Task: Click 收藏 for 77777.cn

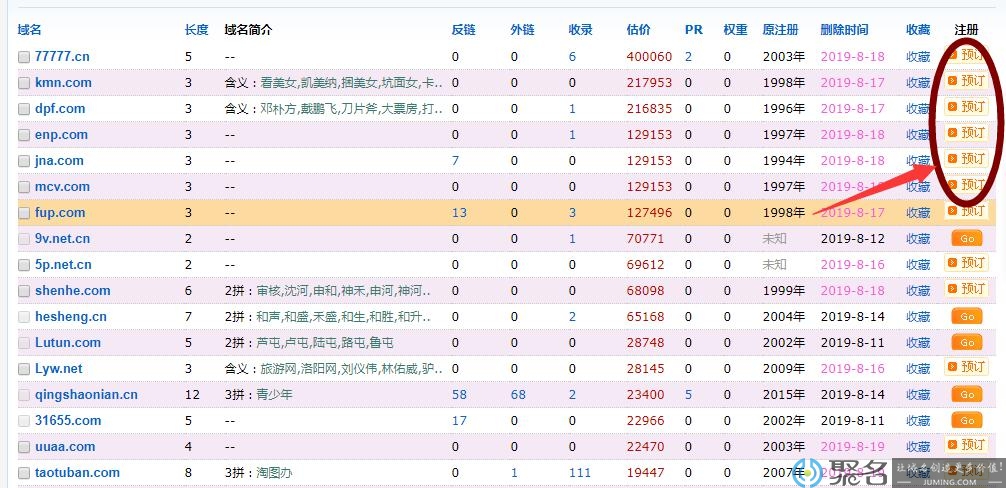Action: point(918,56)
